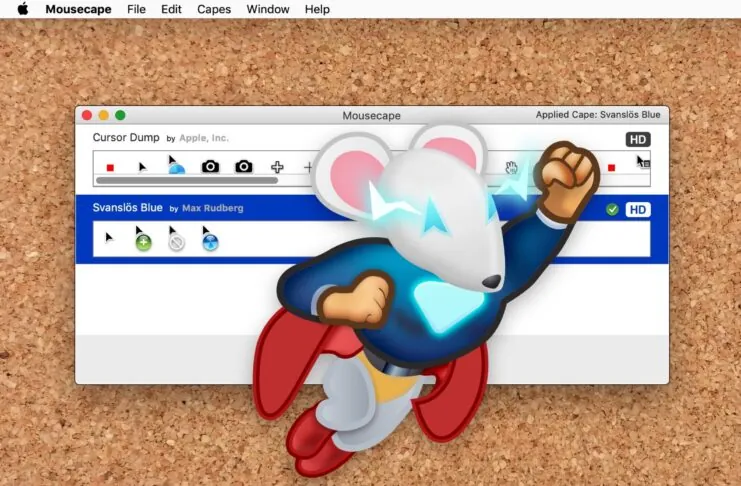This screenshot has height=486, width=741.
Task: Select the not-allowed arrow cursor in Svanslös Blue
Action: [175, 238]
